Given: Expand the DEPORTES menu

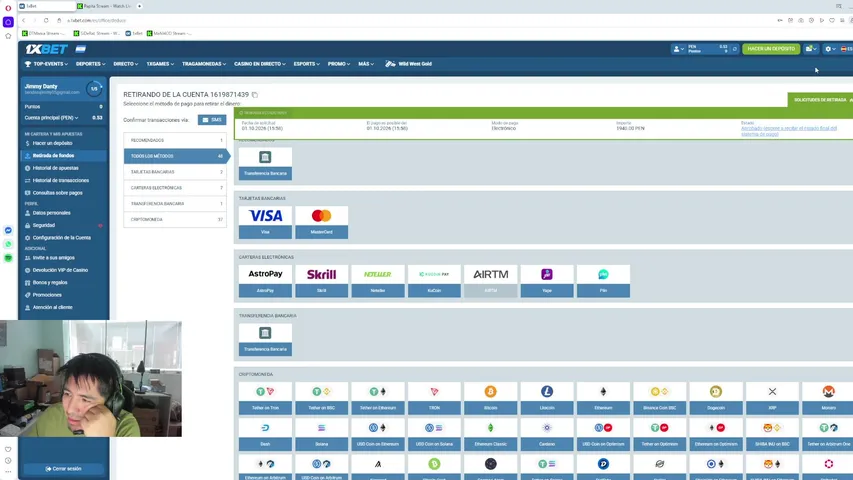Looking at the screenshot, I should coord(90,64).
